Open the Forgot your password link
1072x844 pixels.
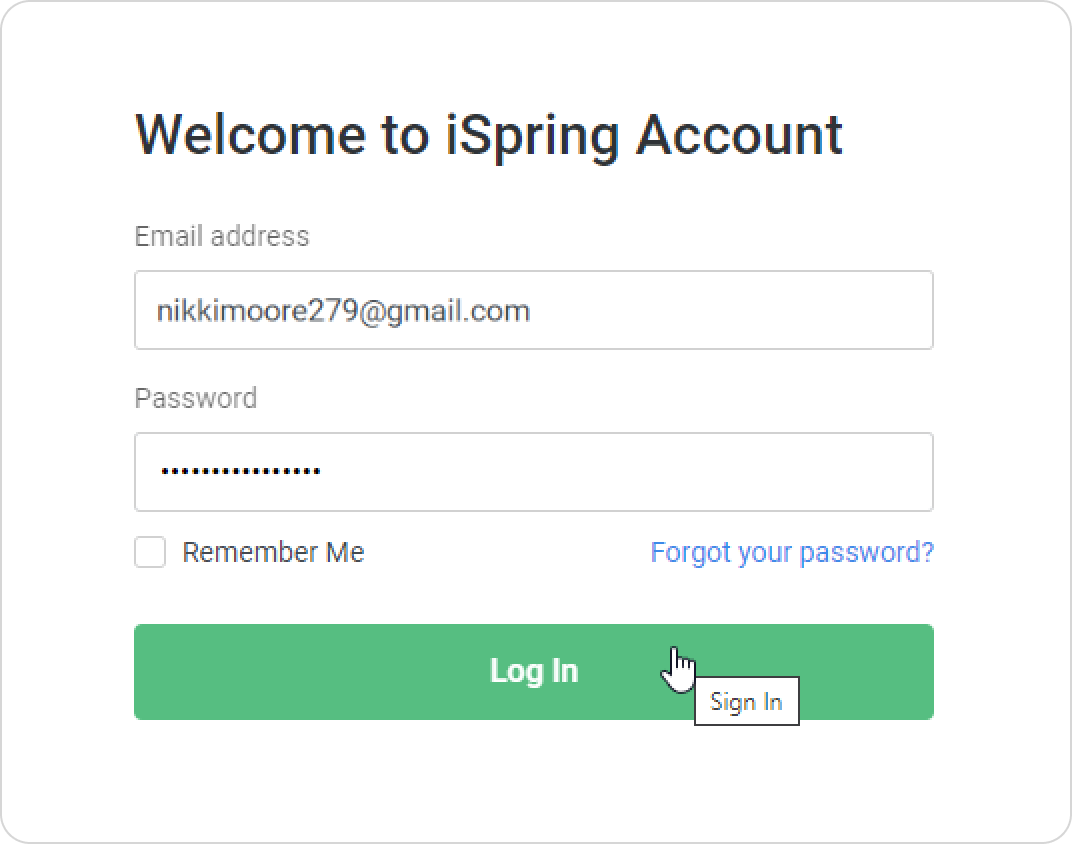coord(792,552)
